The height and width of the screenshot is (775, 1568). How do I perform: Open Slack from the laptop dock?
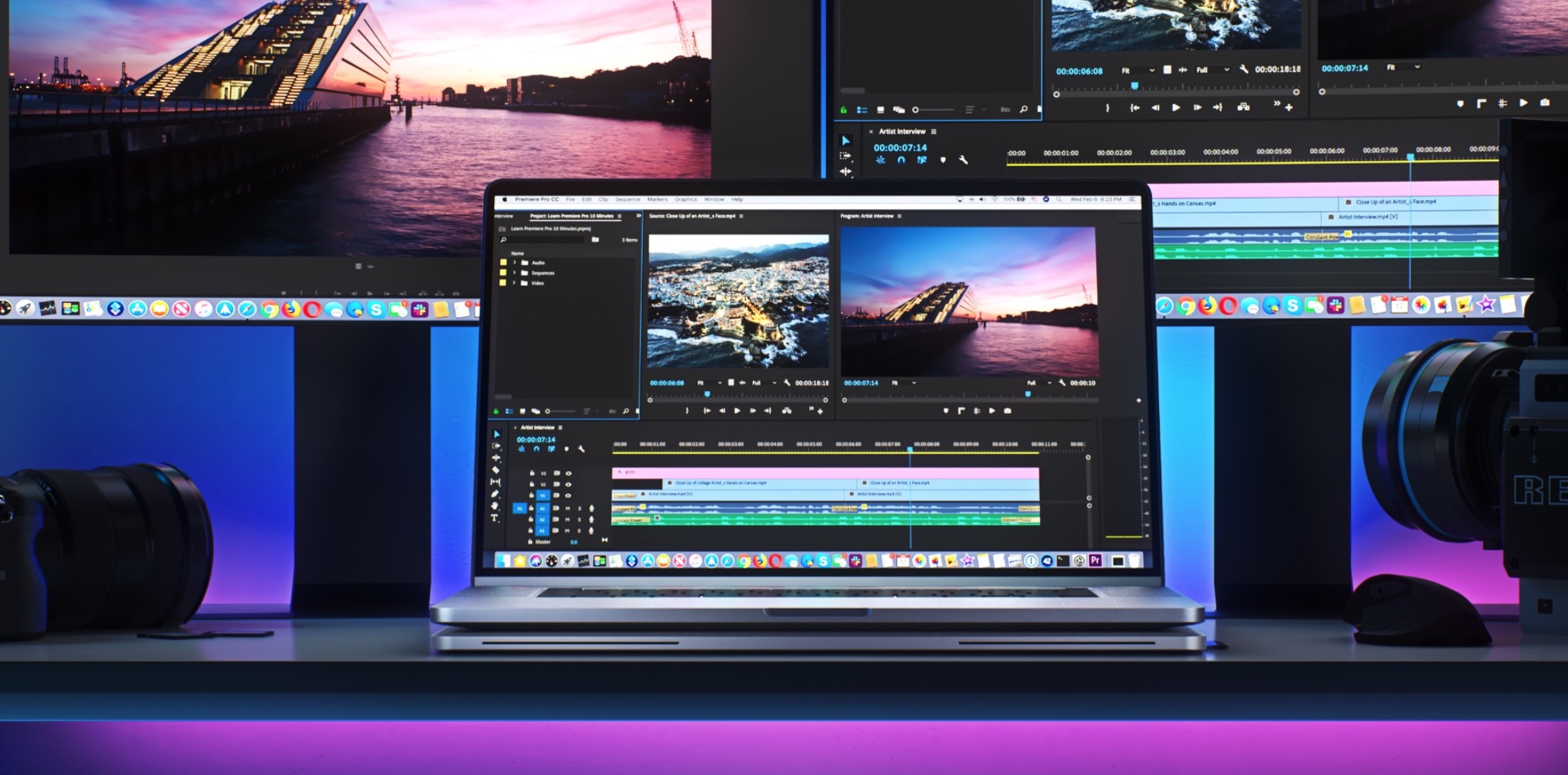click(x=855, y=561)
